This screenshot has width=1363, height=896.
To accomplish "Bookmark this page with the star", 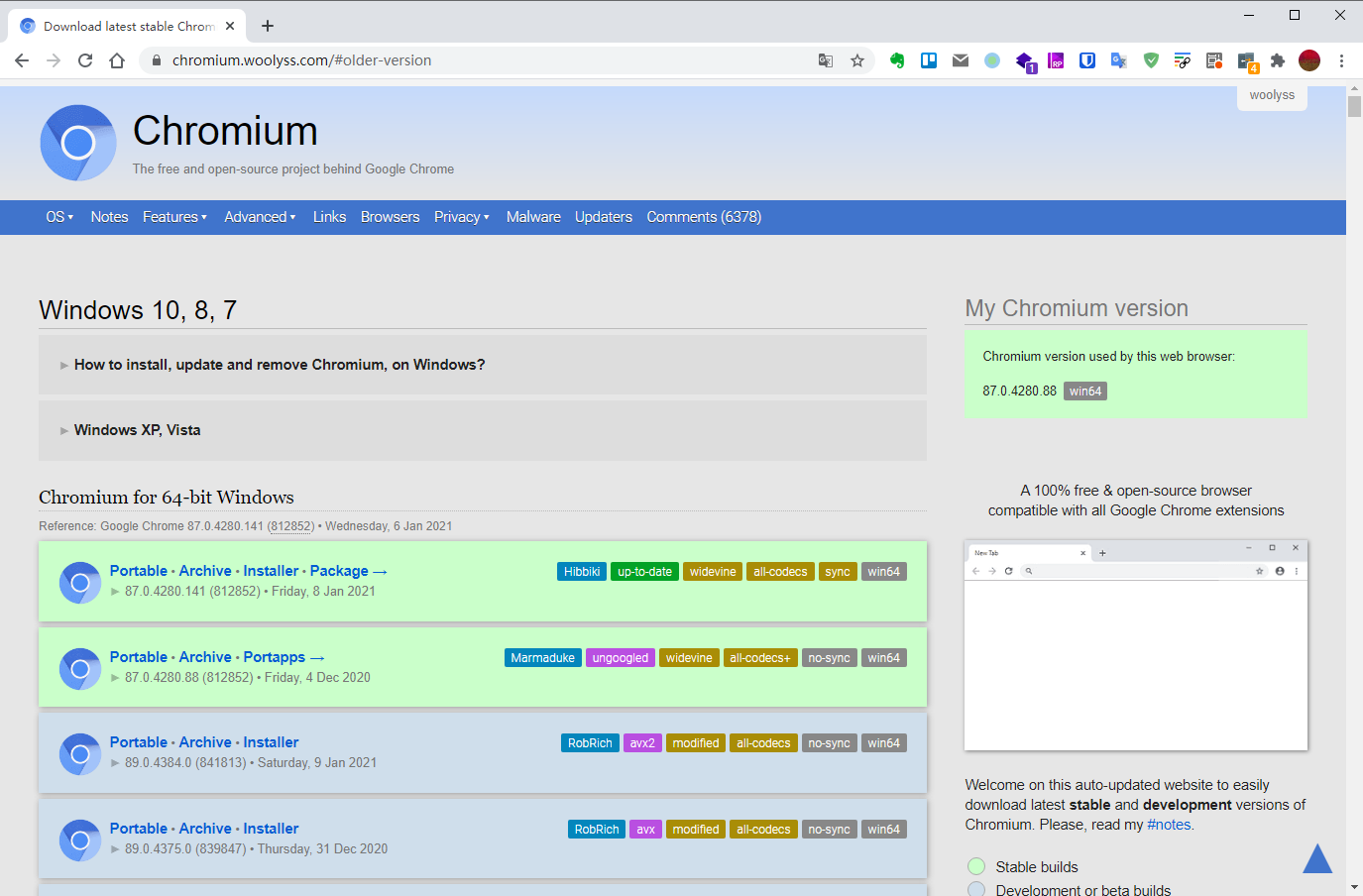I will coord(857,60).
